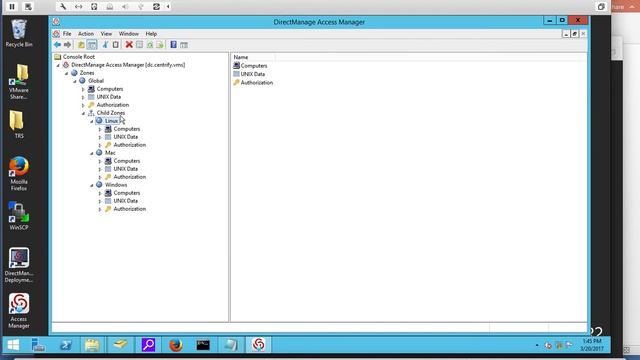
Task: Open Access Manager desktop shortcut
Action: pyautogui.click(x=19, y=311)
